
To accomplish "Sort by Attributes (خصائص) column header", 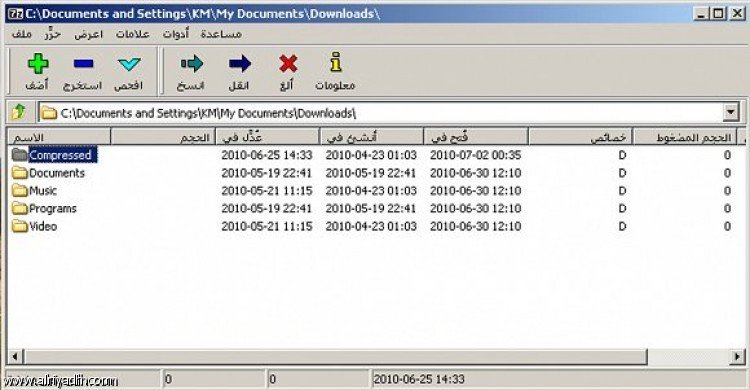I will pos(581,137).
